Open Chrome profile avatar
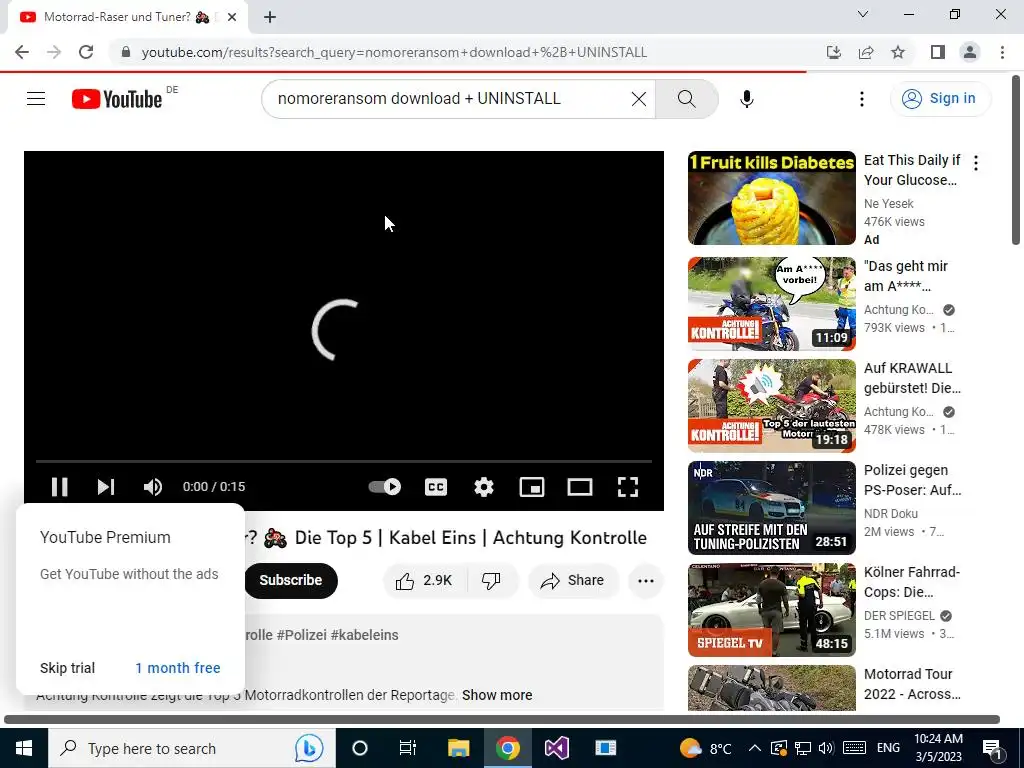Image resolution: width=1024 pixels, height=768 pixels. [970, 52]
